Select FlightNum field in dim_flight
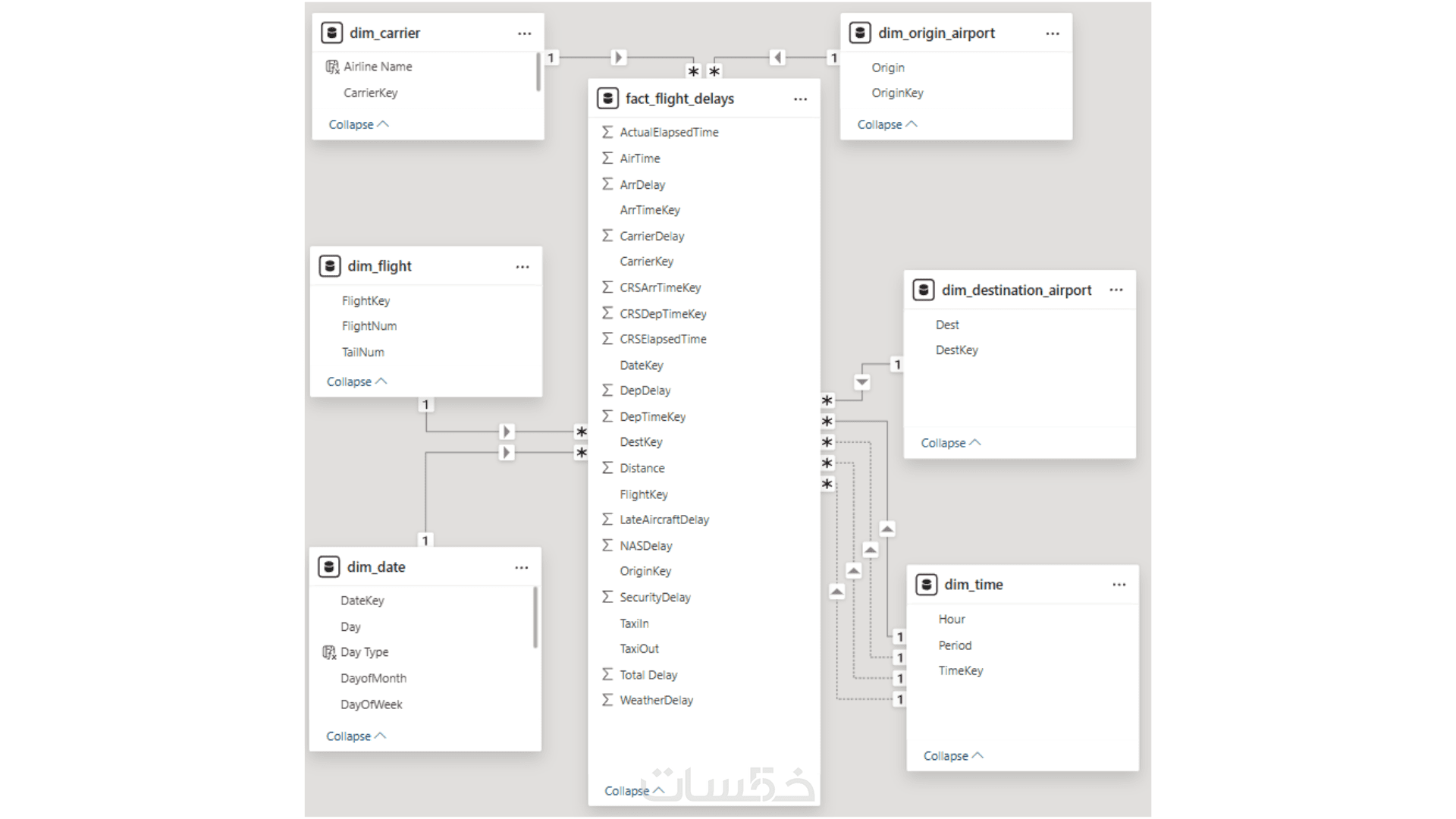1456x819 pixels. pyautogui.click(x=369, y=326)
